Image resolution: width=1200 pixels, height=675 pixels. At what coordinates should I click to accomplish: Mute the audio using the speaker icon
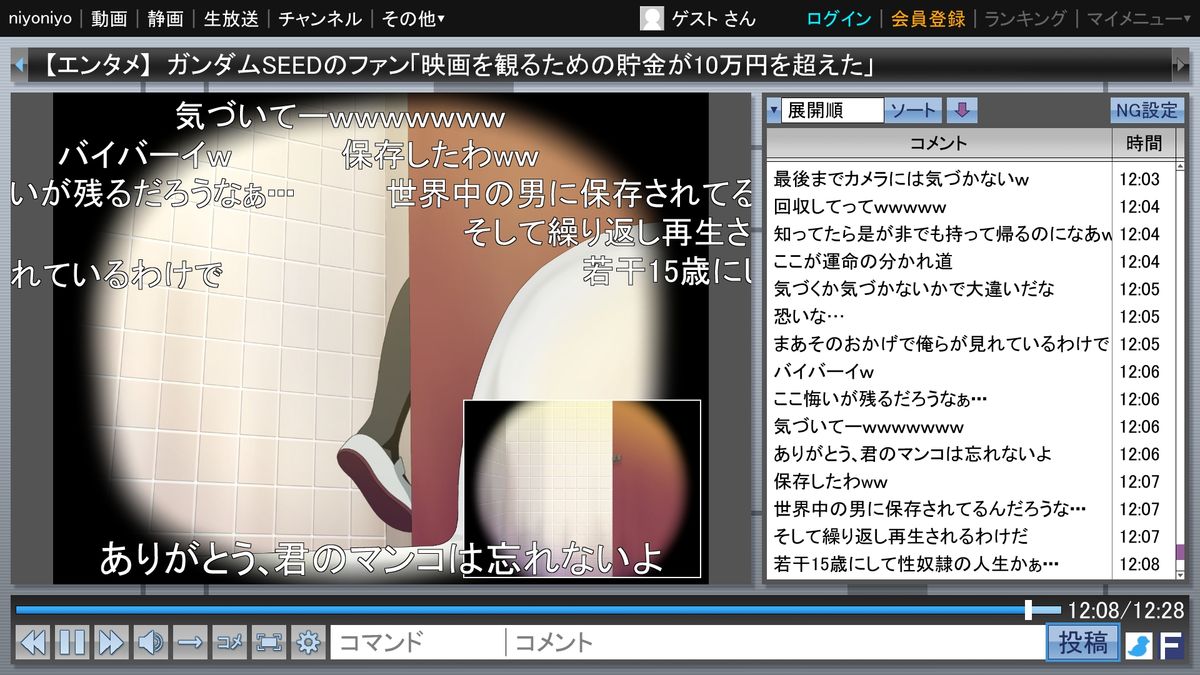pos(151,642)
